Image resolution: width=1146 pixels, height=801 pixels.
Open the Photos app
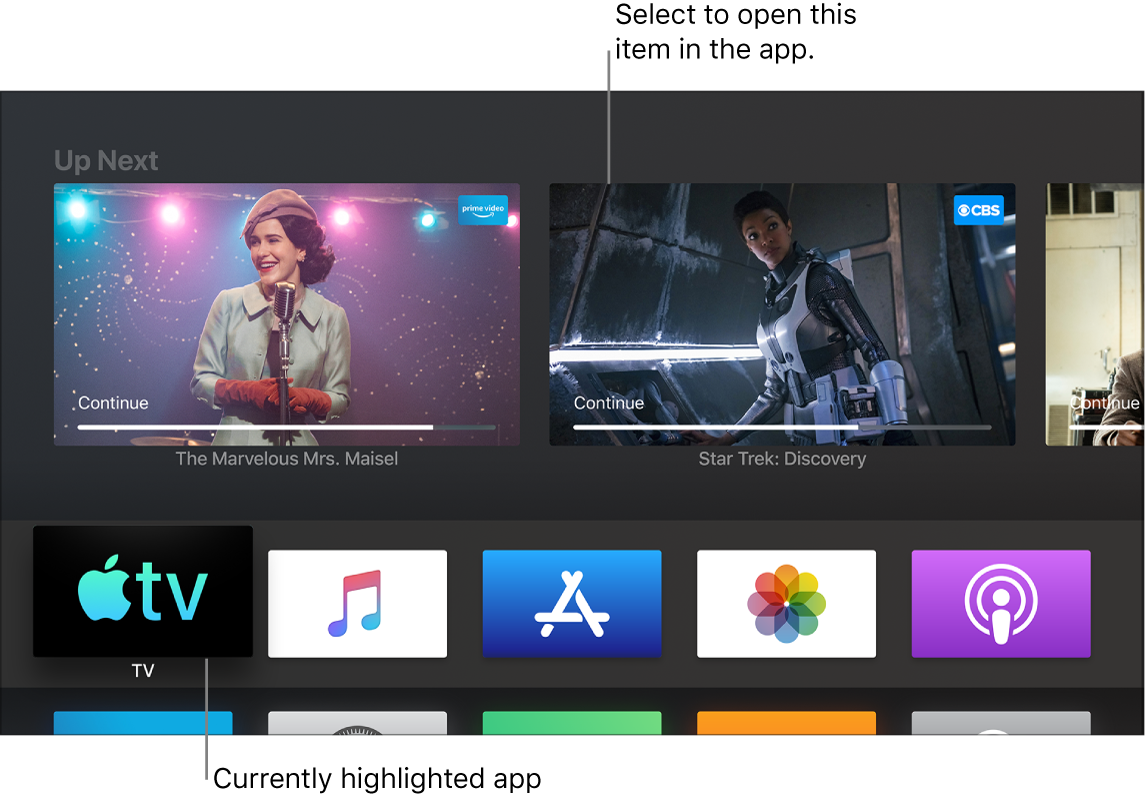pyautogui.click(x=786, y=604)
